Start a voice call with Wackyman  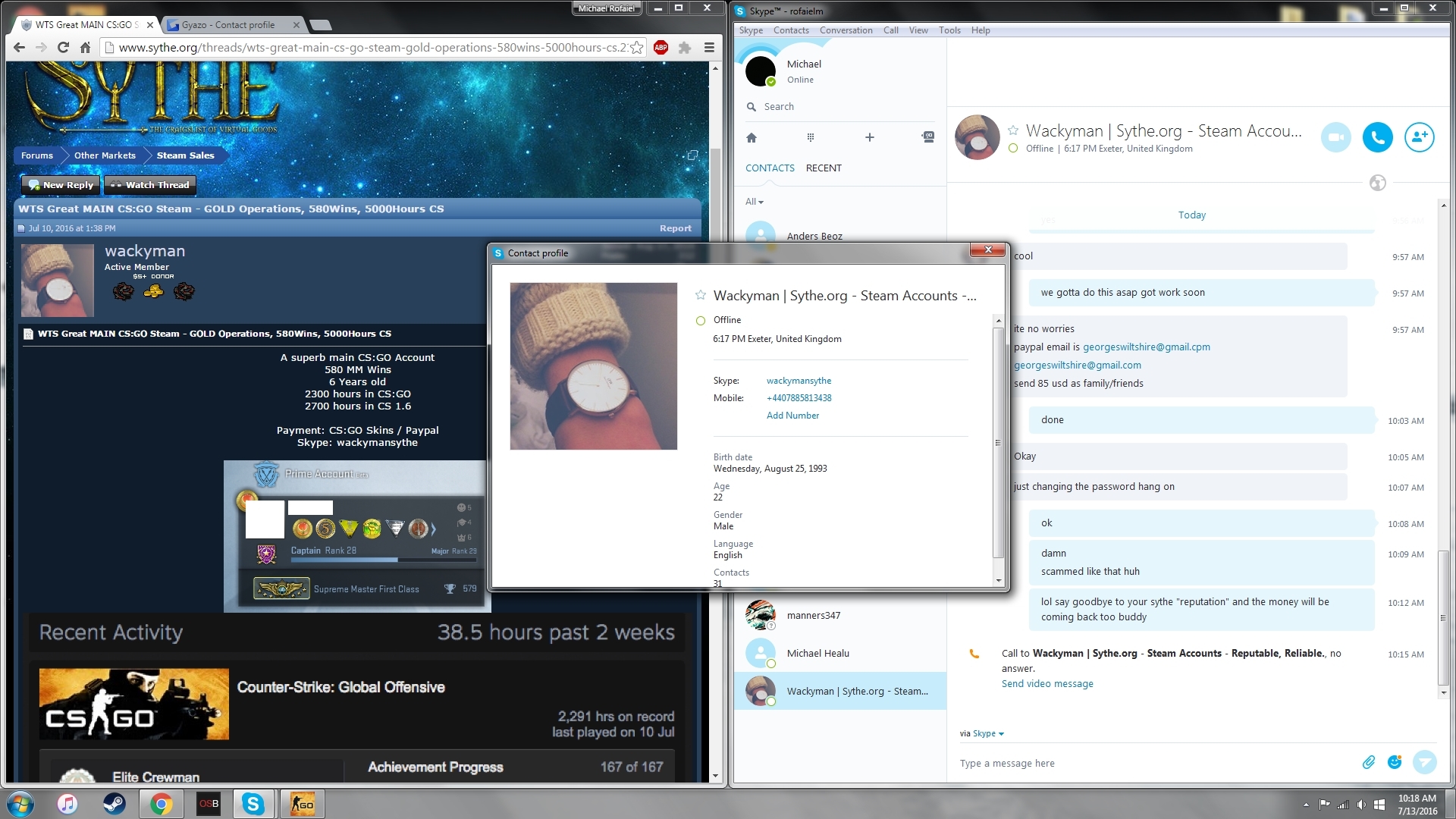click(x=1377, y=137)
